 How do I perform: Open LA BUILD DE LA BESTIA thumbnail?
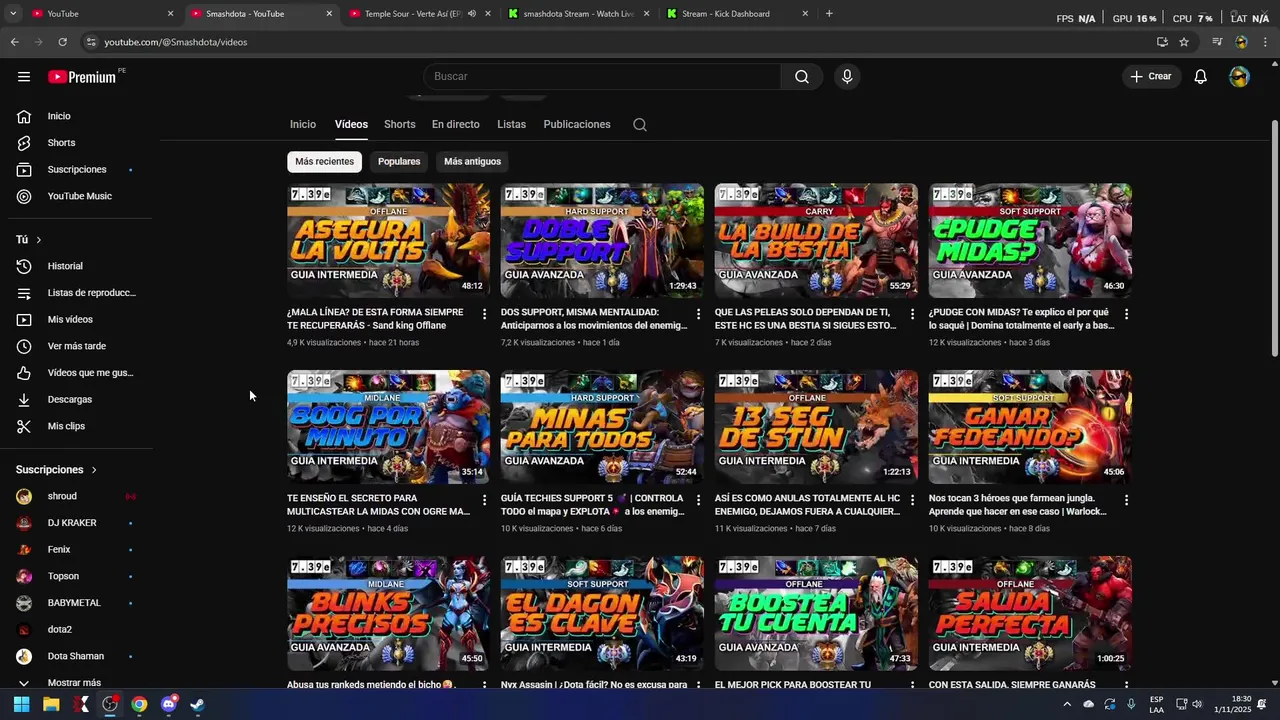(816, 241)
